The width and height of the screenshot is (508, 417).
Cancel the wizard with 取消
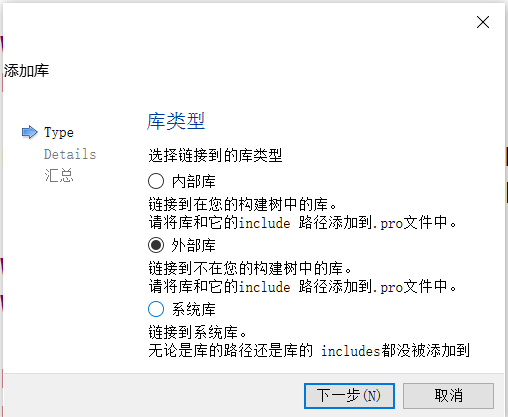coord(448,396)
